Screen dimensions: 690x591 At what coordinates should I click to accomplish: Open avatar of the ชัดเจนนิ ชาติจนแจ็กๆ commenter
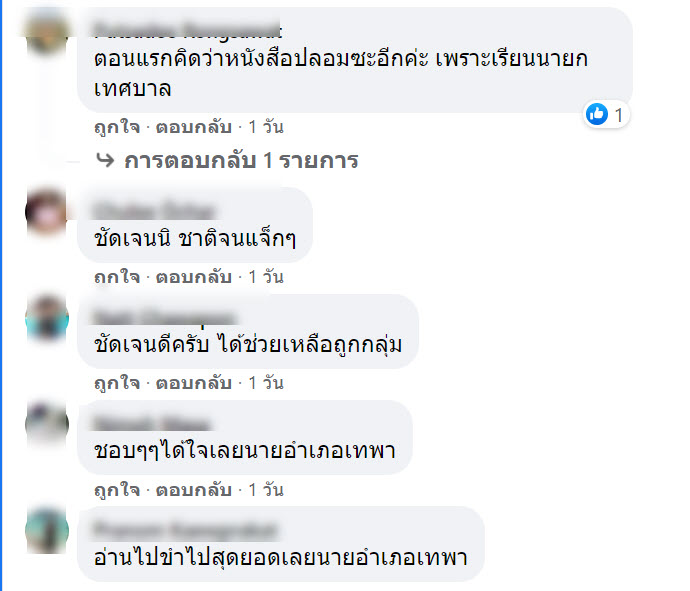(x=46, y=212)
